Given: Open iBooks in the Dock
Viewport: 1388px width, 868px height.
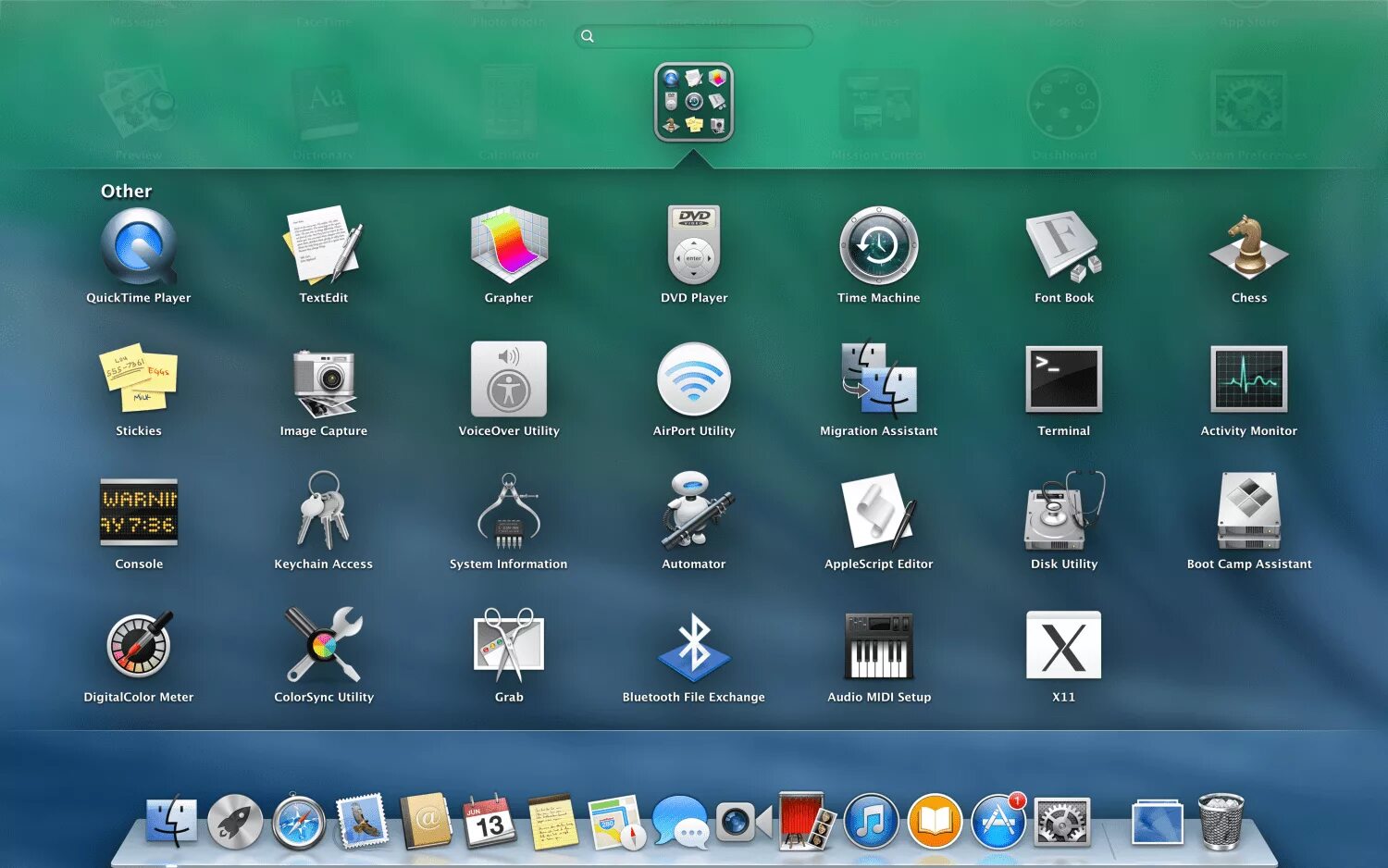Looking at the screenshot, I should (x=935, y=822).
